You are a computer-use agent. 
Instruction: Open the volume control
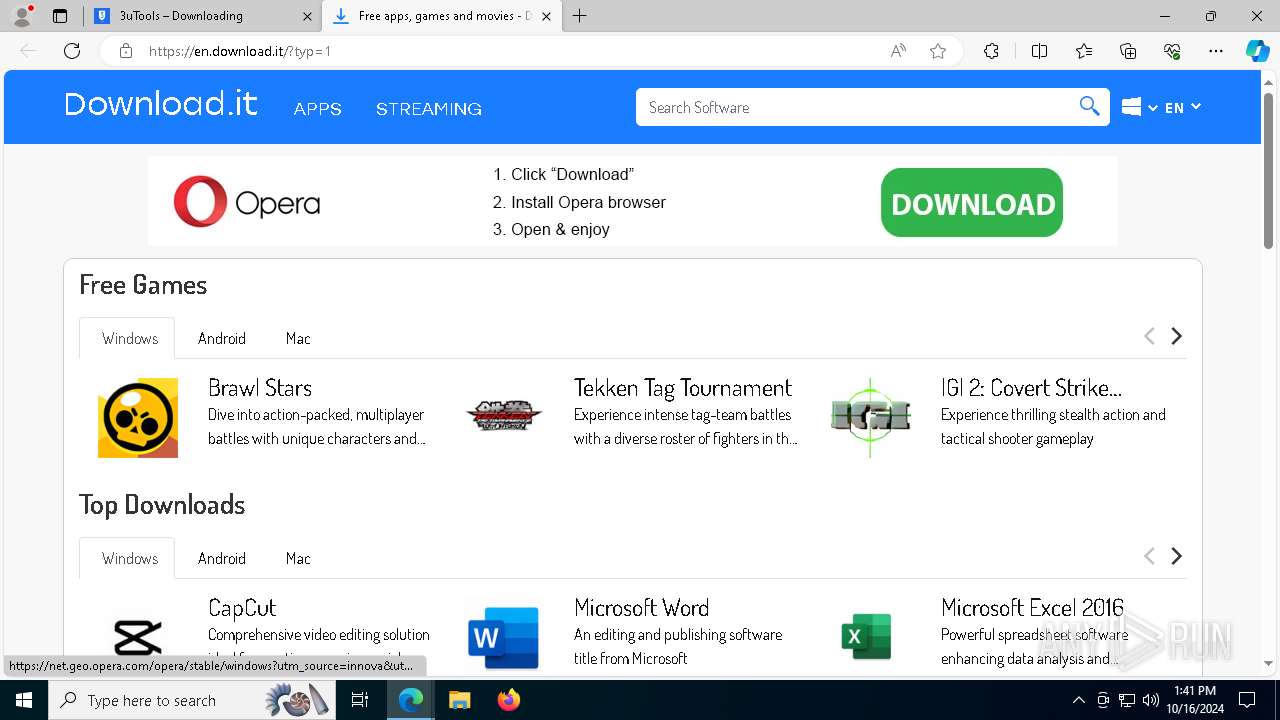[1150, 700]
